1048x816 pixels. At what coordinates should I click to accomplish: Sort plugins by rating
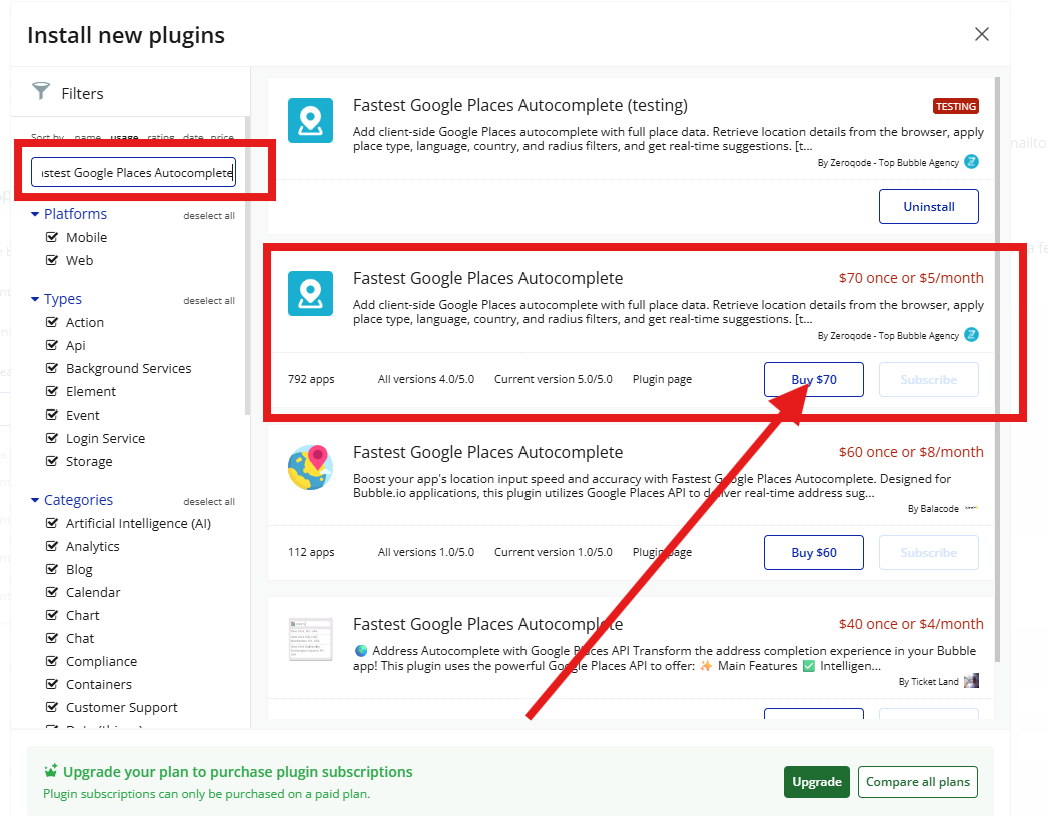point(160,137)
